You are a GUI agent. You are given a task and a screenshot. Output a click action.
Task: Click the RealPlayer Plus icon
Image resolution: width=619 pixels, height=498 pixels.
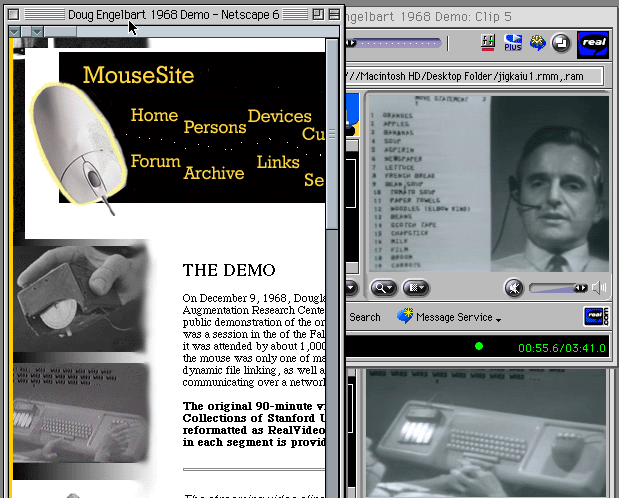pos(513,42)
